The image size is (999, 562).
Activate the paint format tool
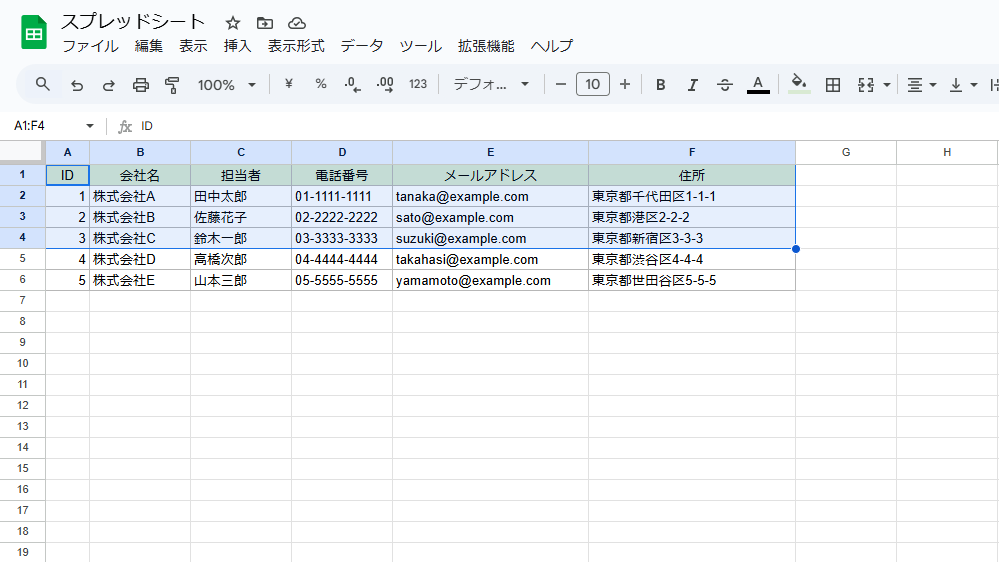click(x=172, y=85)
